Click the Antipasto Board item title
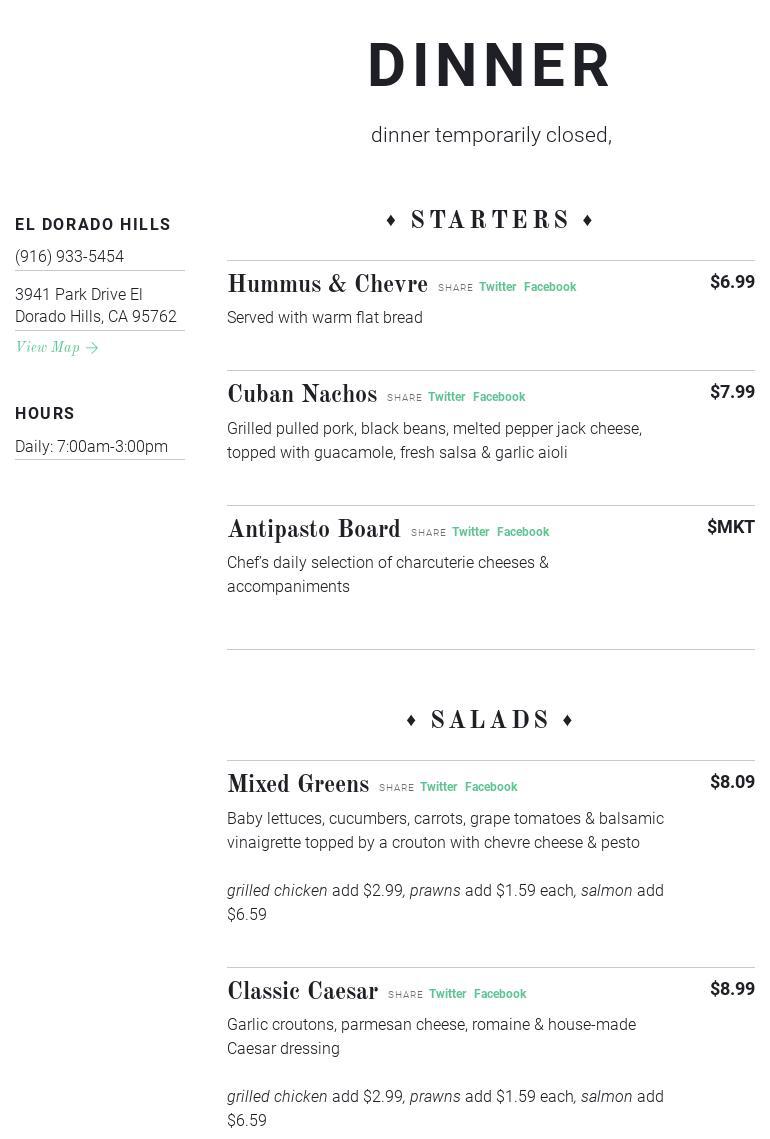770x1139 pixels. (x=313, y=530)
